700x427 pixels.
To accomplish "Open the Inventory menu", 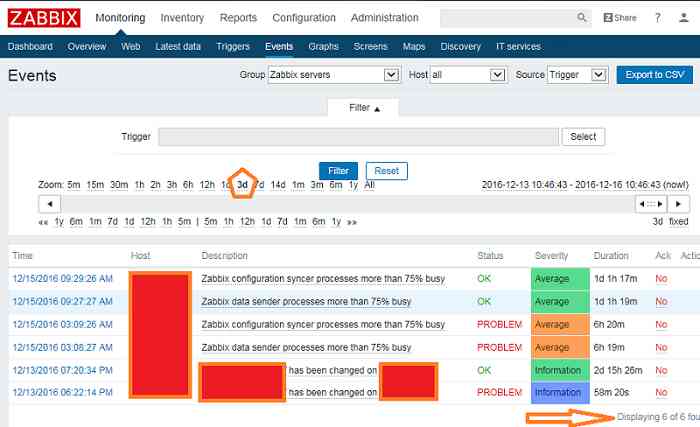I will point(182,18).
